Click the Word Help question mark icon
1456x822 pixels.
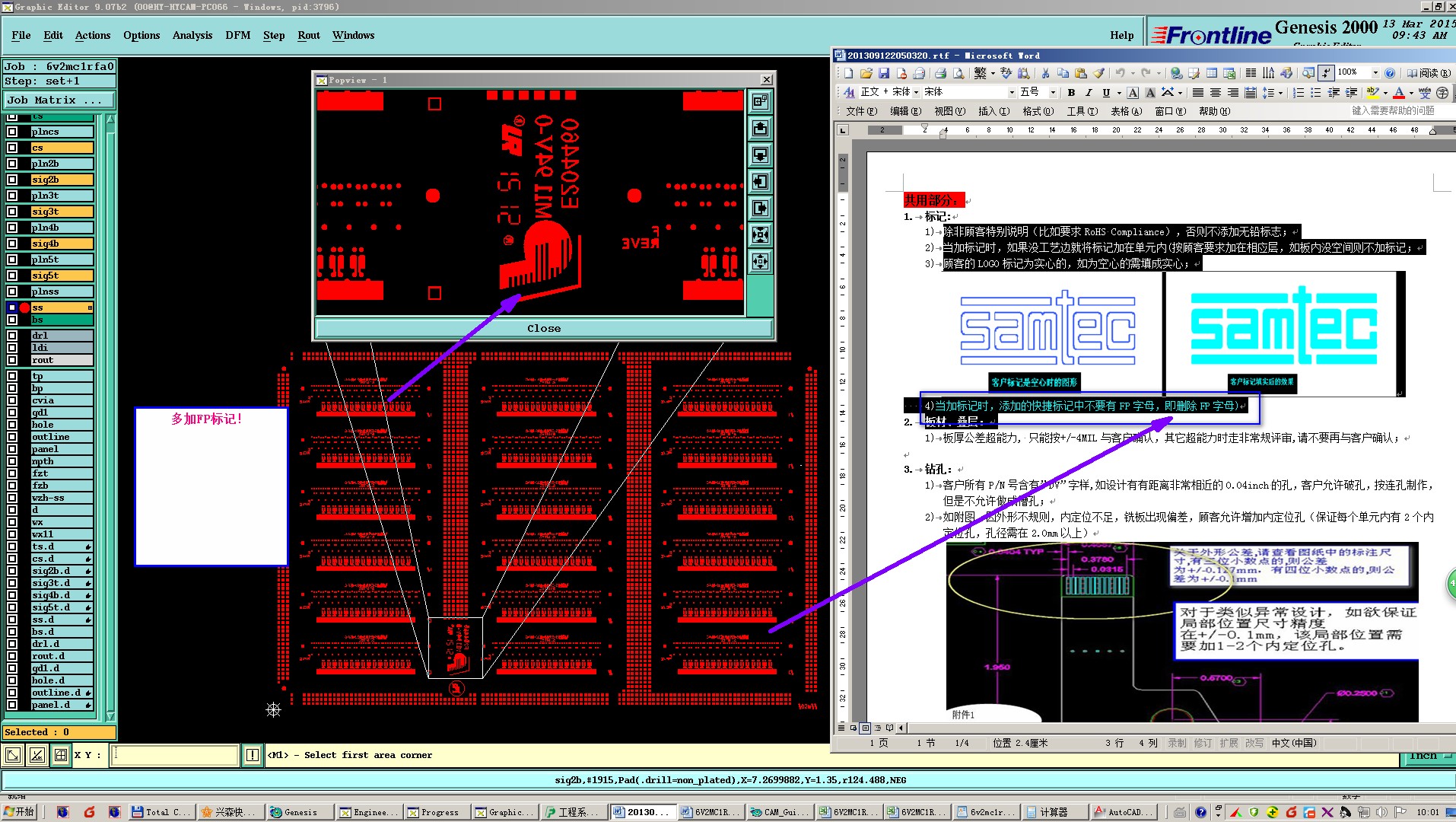(1390, 73)
